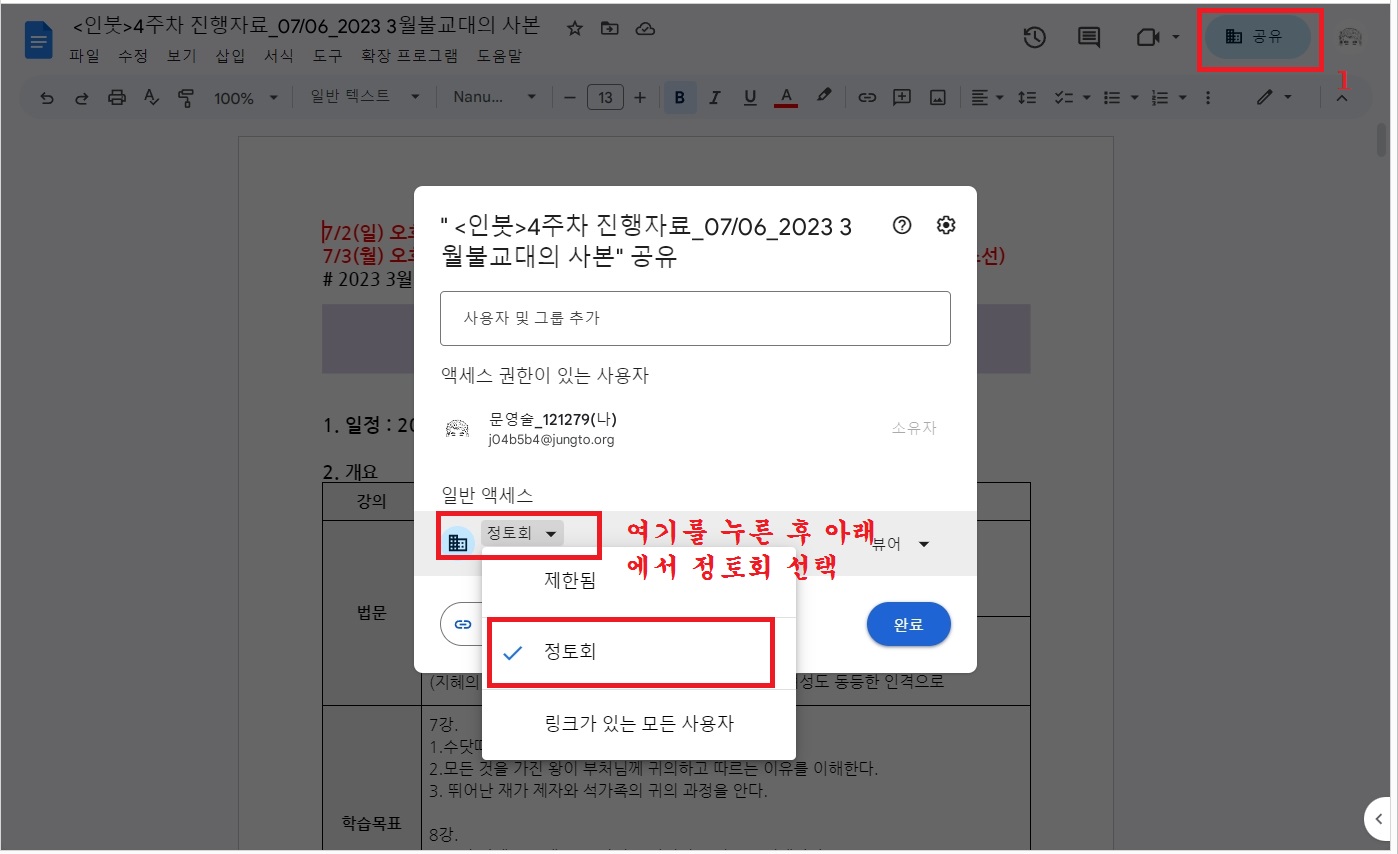This screenshot has width=1398, height=854.
Task: Insert a link from toolbar
Action: (x=867, y=97)
